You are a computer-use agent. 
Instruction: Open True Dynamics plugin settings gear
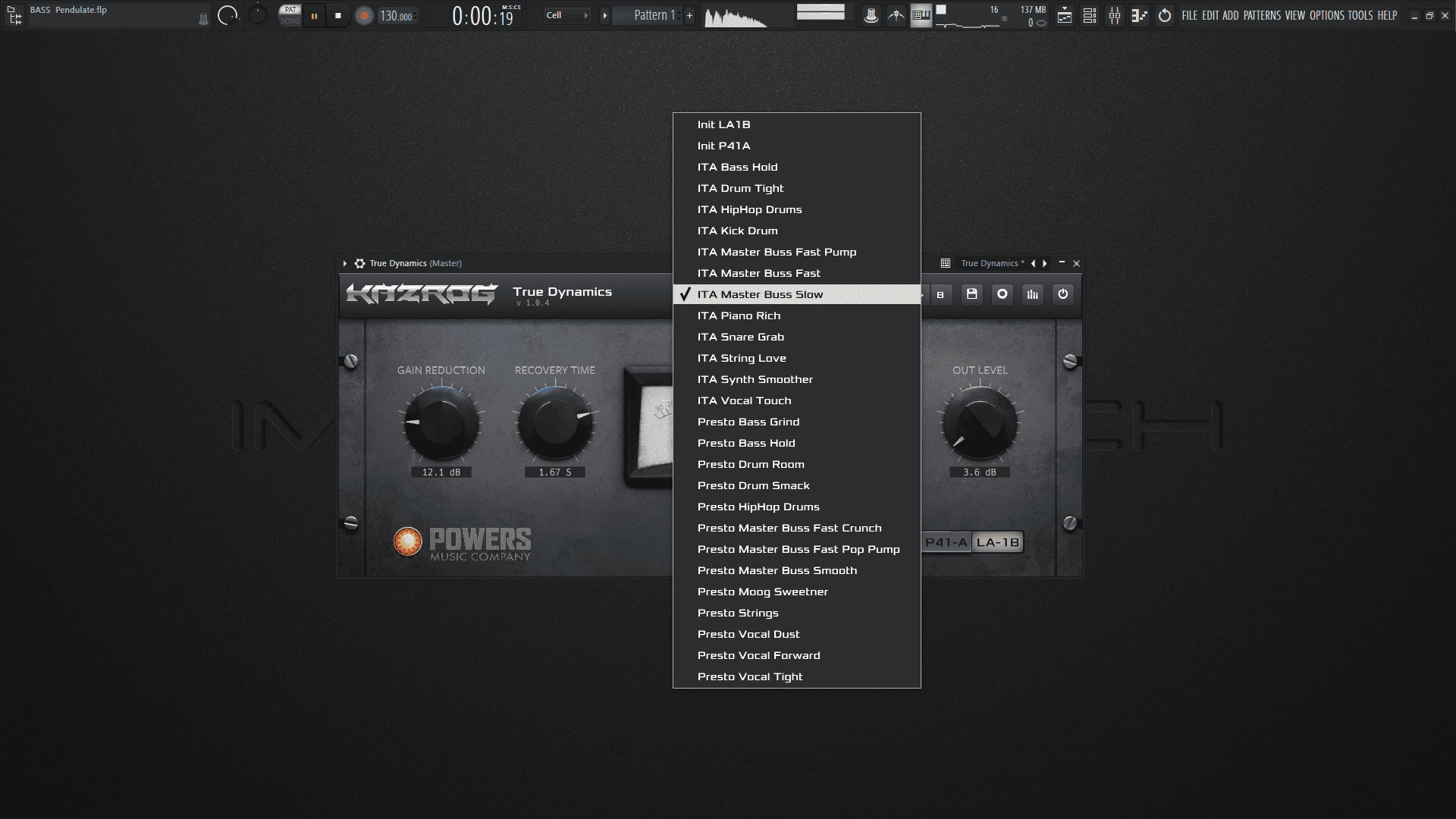359,263
